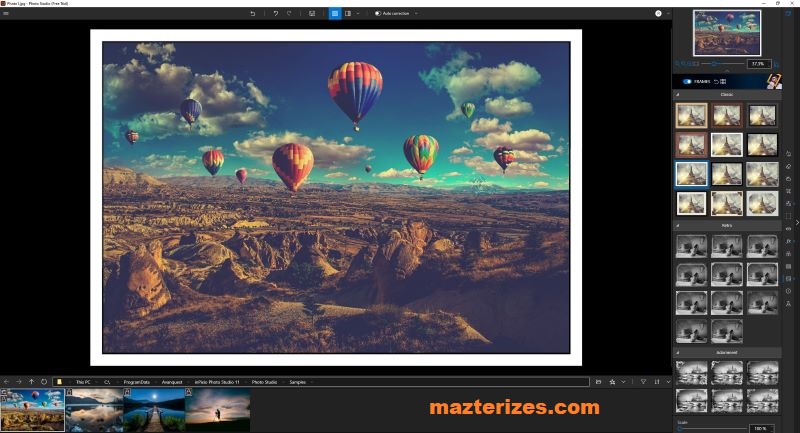
Task: Click the refresh folder icon
Action: (44, 381)
